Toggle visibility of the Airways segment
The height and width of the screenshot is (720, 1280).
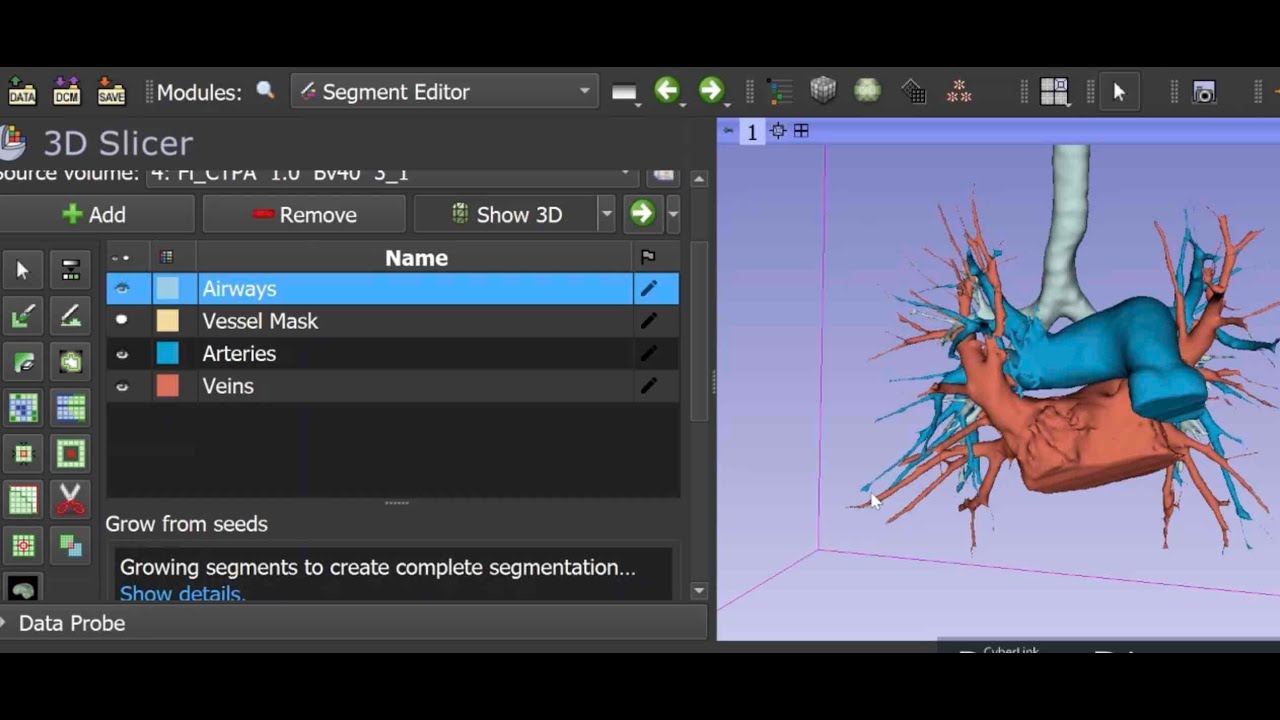pos(122,289)
